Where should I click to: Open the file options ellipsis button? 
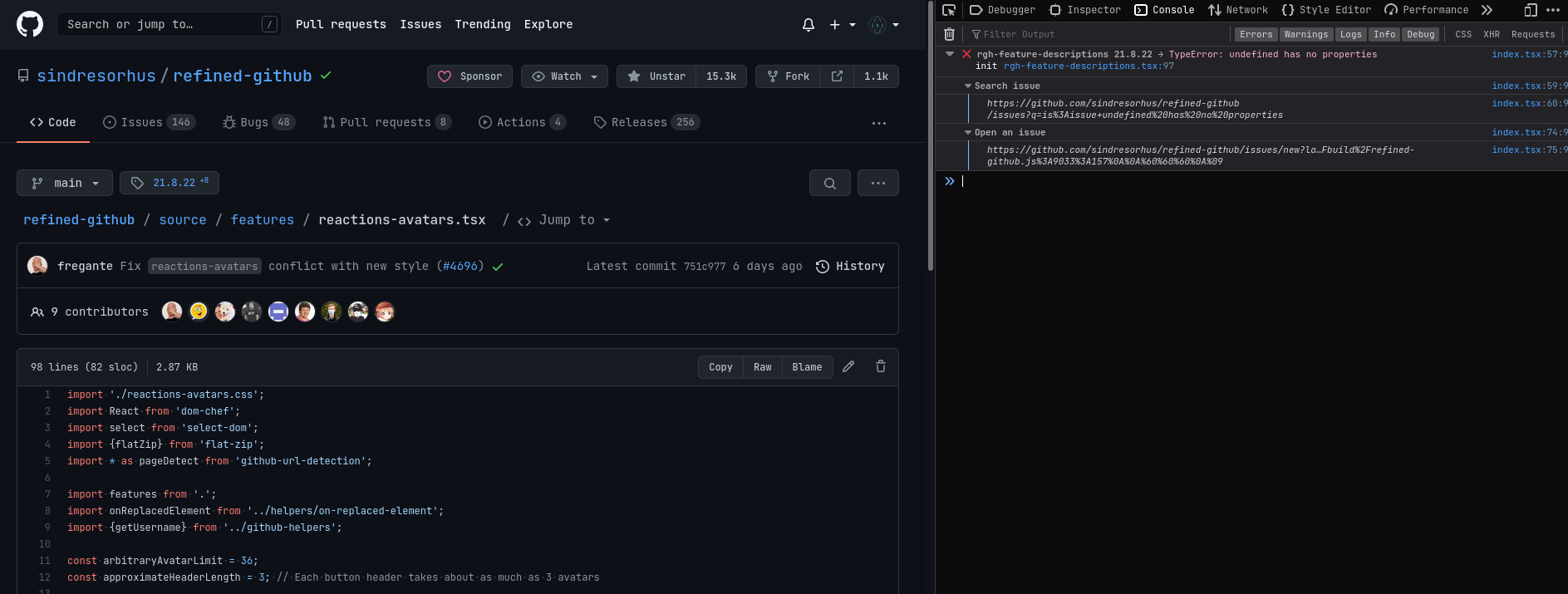click(x=878, y=183)
